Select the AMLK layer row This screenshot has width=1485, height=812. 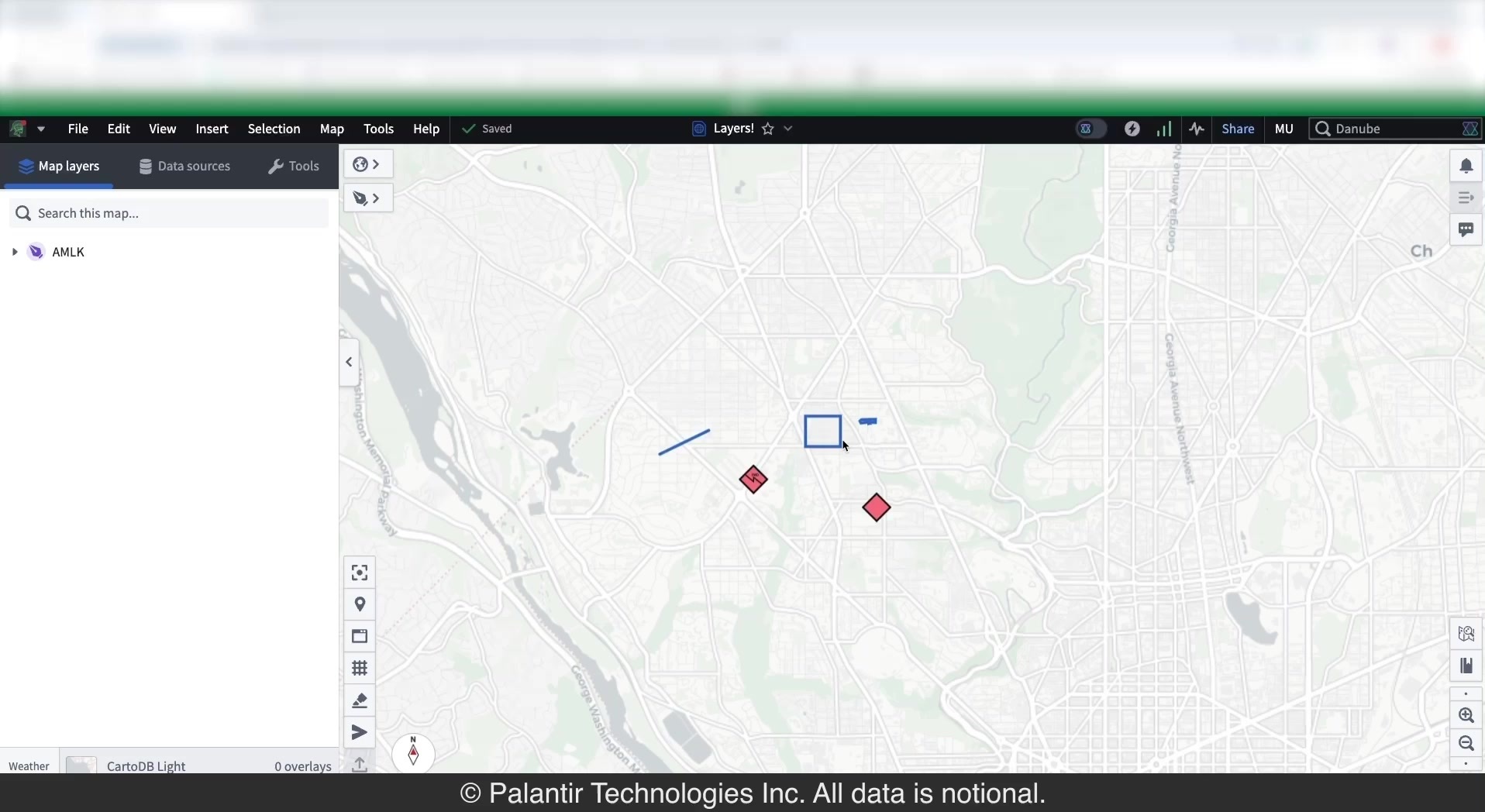coord(169,252)
